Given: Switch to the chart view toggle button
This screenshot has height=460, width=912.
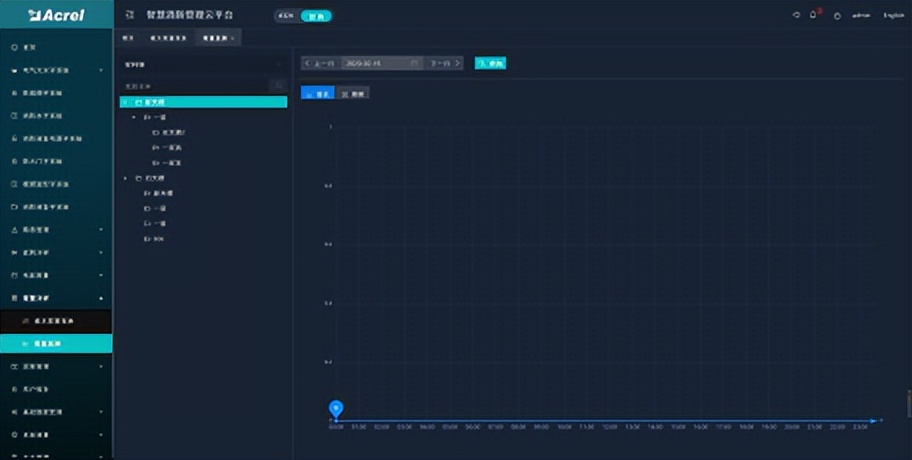Looking at the screenshot, I should [x=317, y=93].
